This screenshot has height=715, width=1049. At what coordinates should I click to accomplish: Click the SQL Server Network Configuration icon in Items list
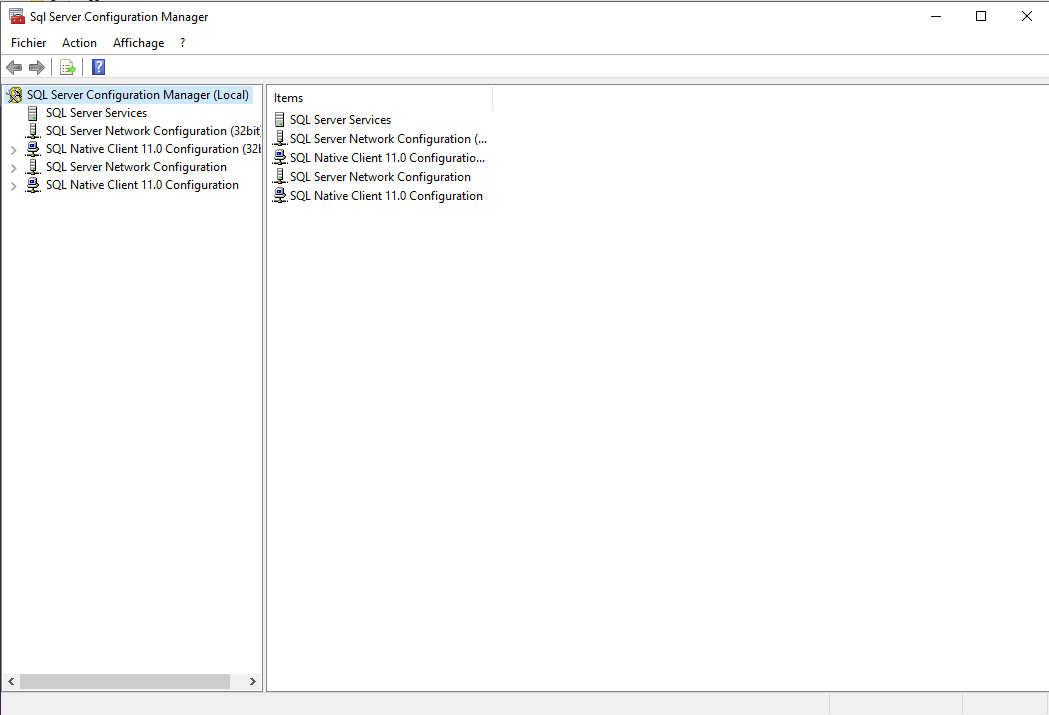coord(280,177)
